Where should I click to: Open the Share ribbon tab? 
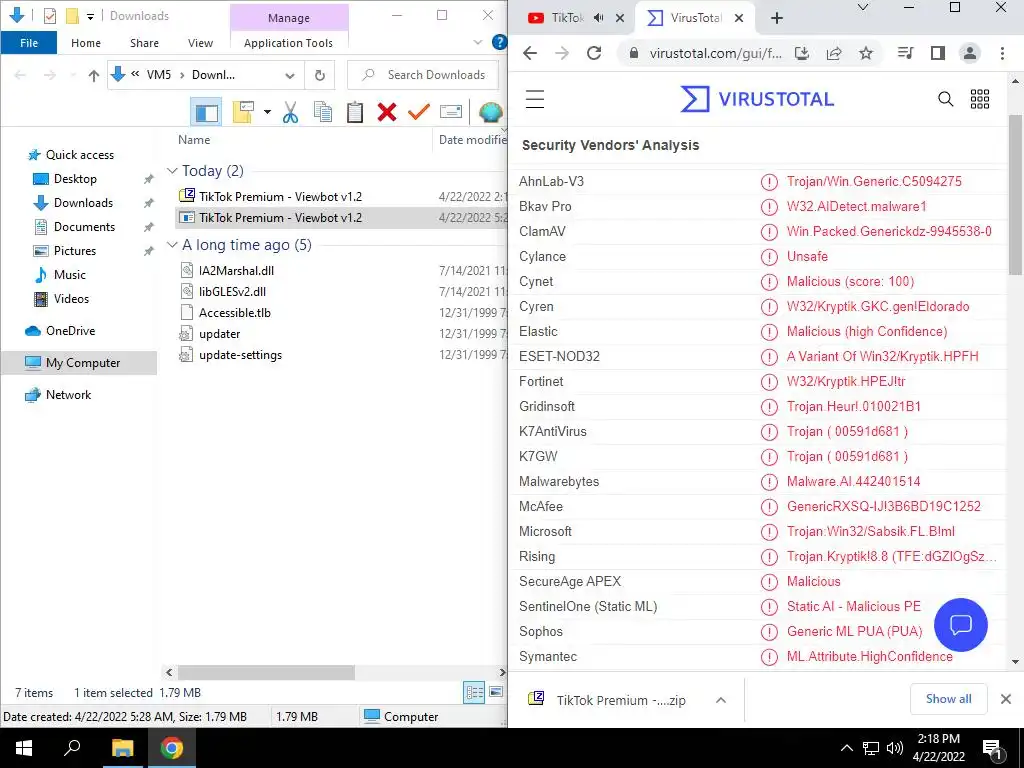(144, 42)
